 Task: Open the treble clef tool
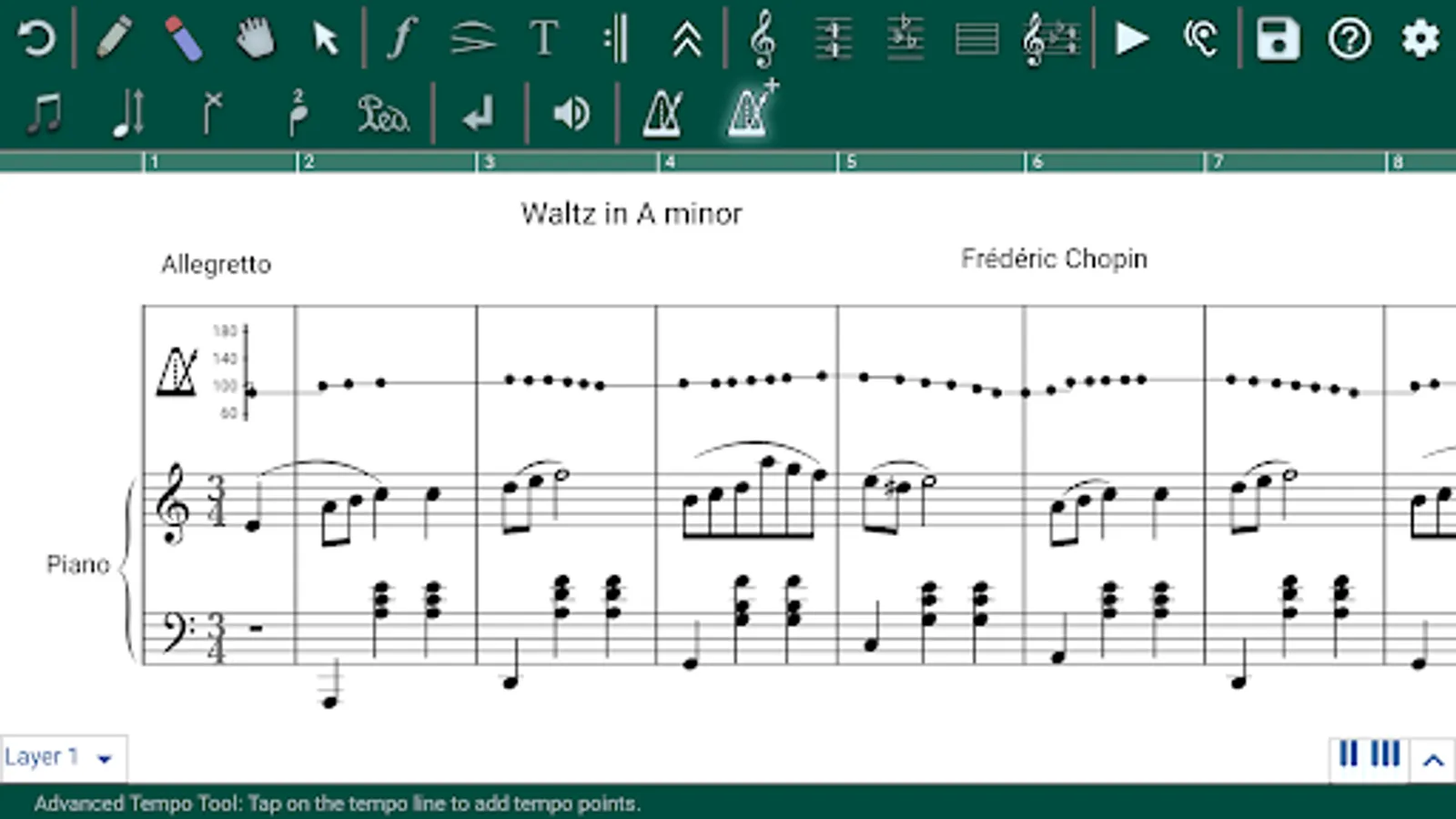click(x=763, y=38)
